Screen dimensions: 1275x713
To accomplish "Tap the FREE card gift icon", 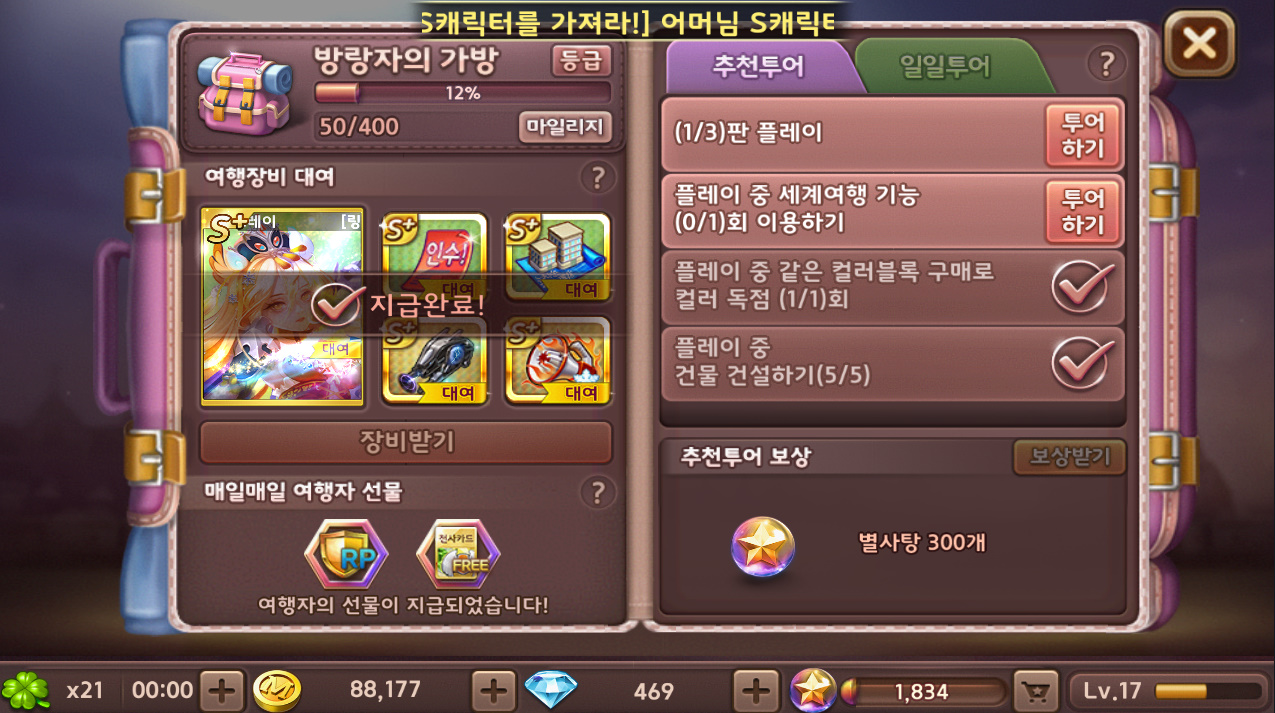I will click(458, 555).
